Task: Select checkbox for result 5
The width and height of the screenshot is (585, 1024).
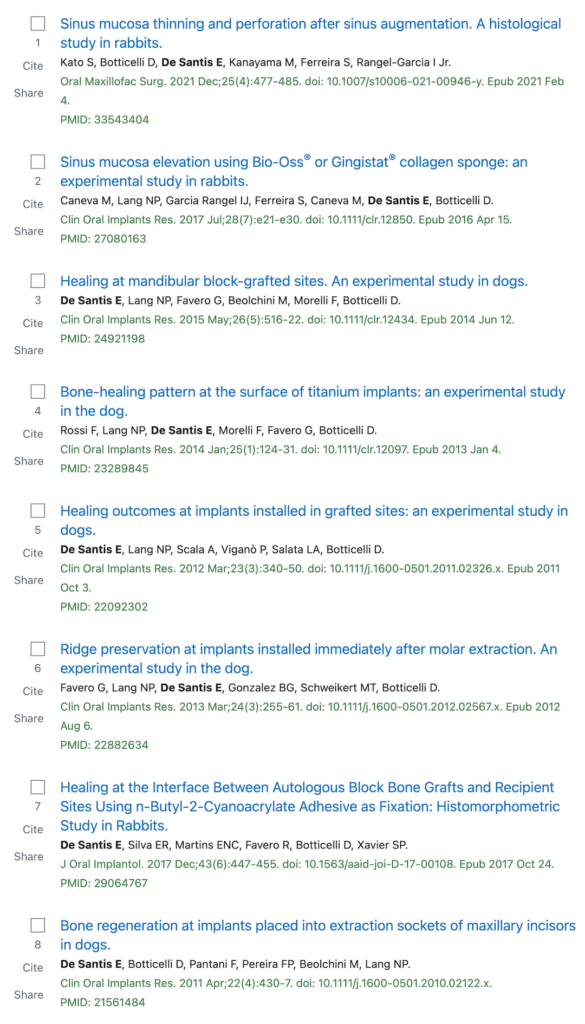Action: (x=38, y=511)
